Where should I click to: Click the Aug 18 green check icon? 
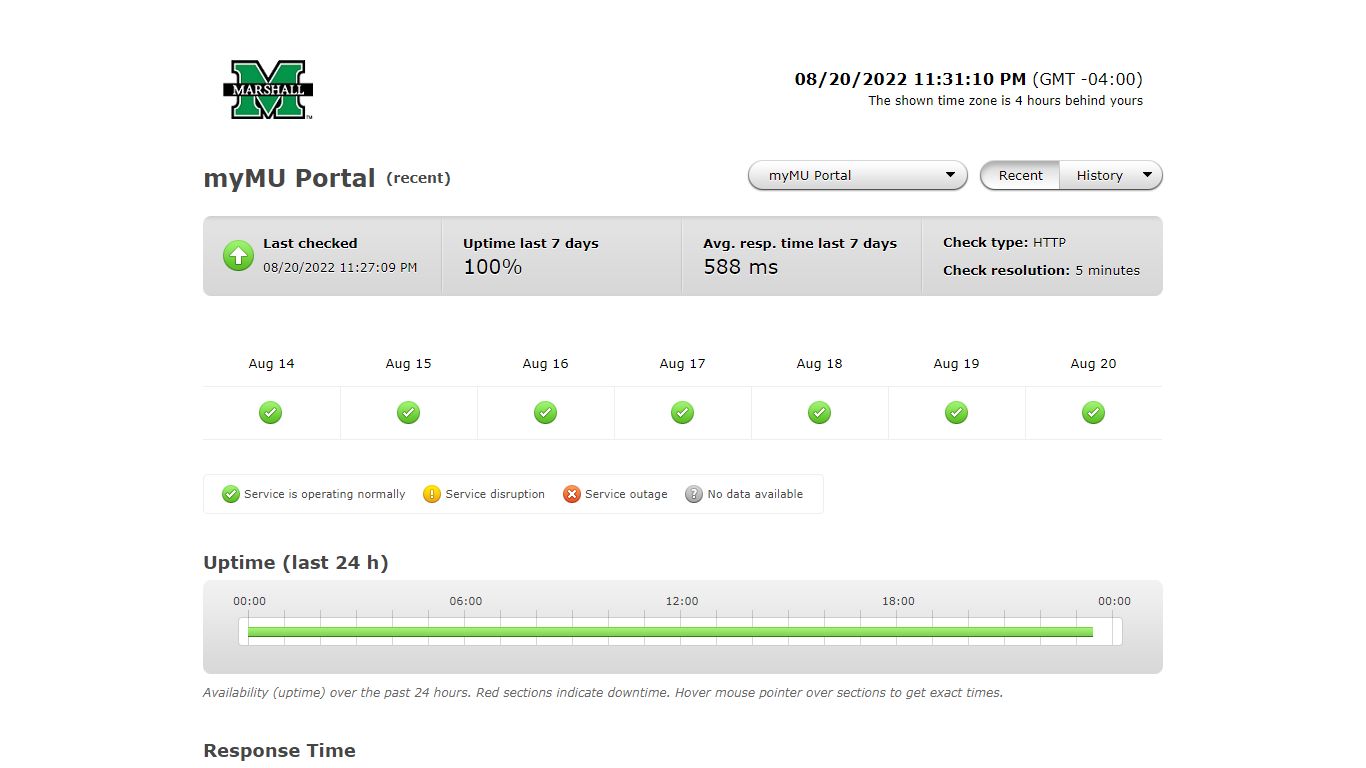819,412
